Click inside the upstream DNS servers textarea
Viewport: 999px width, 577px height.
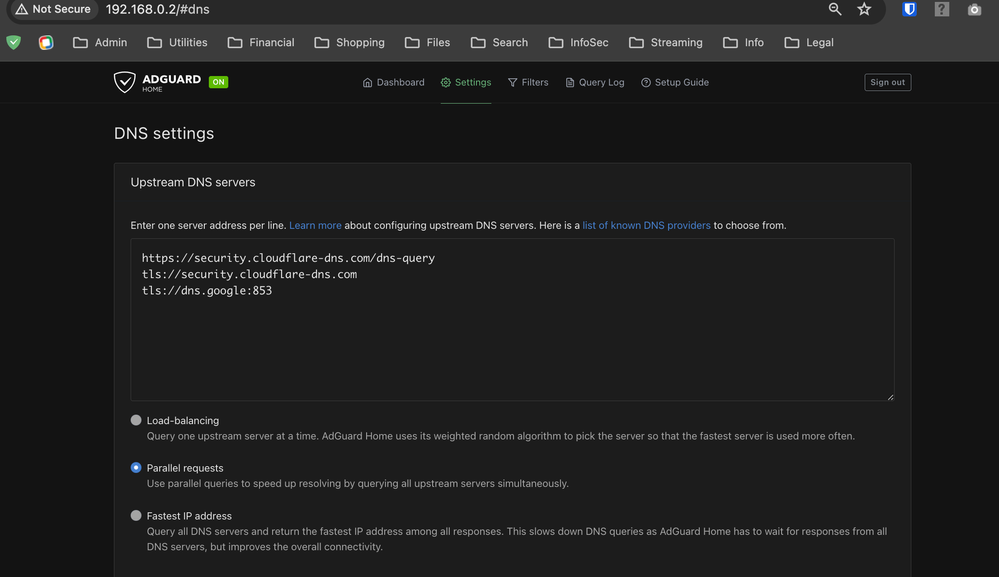tap(512, 320)
